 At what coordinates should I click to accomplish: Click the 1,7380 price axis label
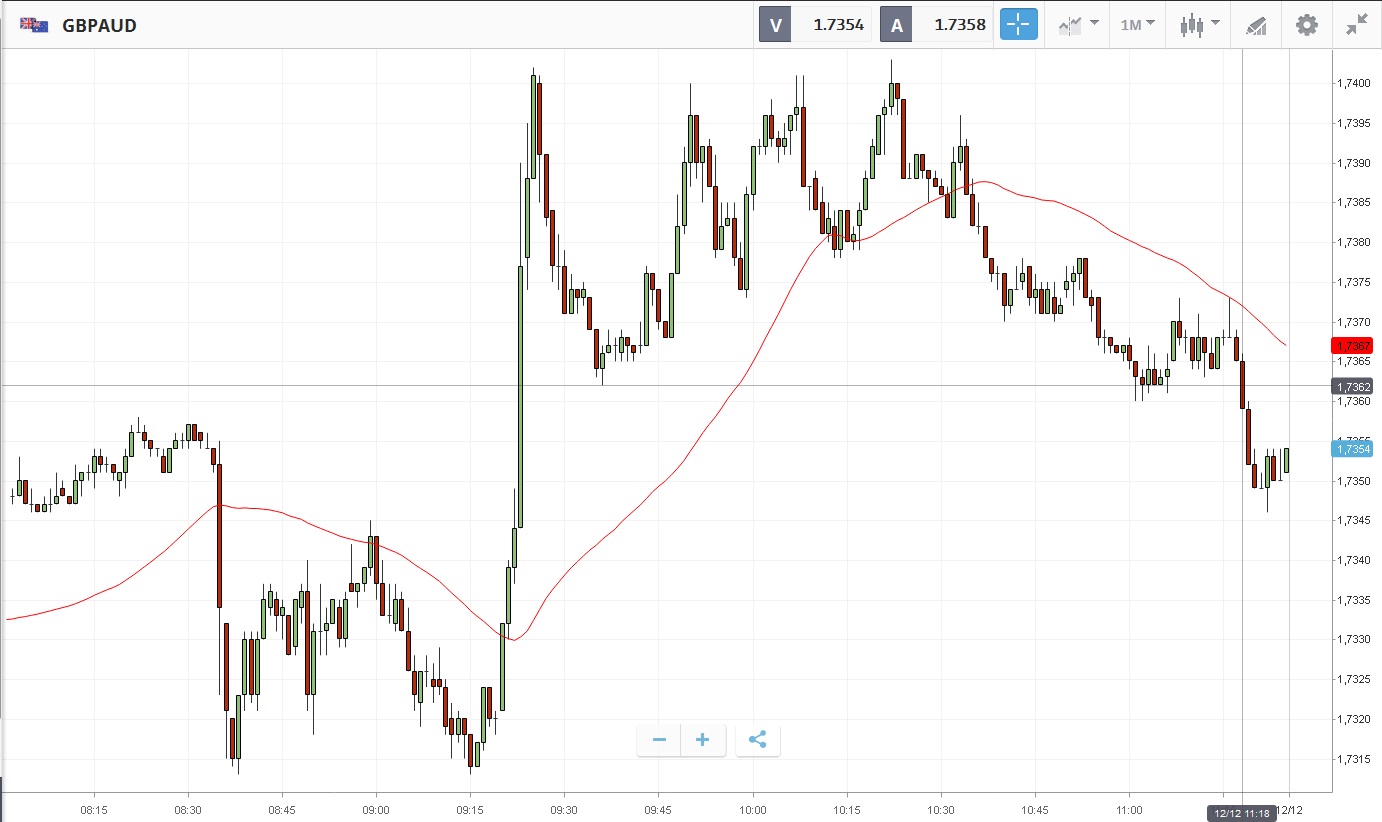(x=1353, y=242)
